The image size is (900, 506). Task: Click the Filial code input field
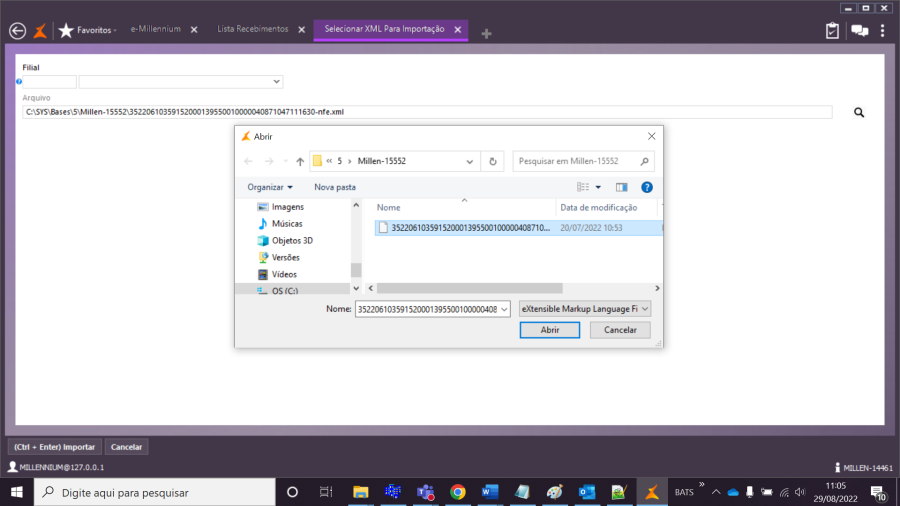pyautogui.click(x=49, y=82)
